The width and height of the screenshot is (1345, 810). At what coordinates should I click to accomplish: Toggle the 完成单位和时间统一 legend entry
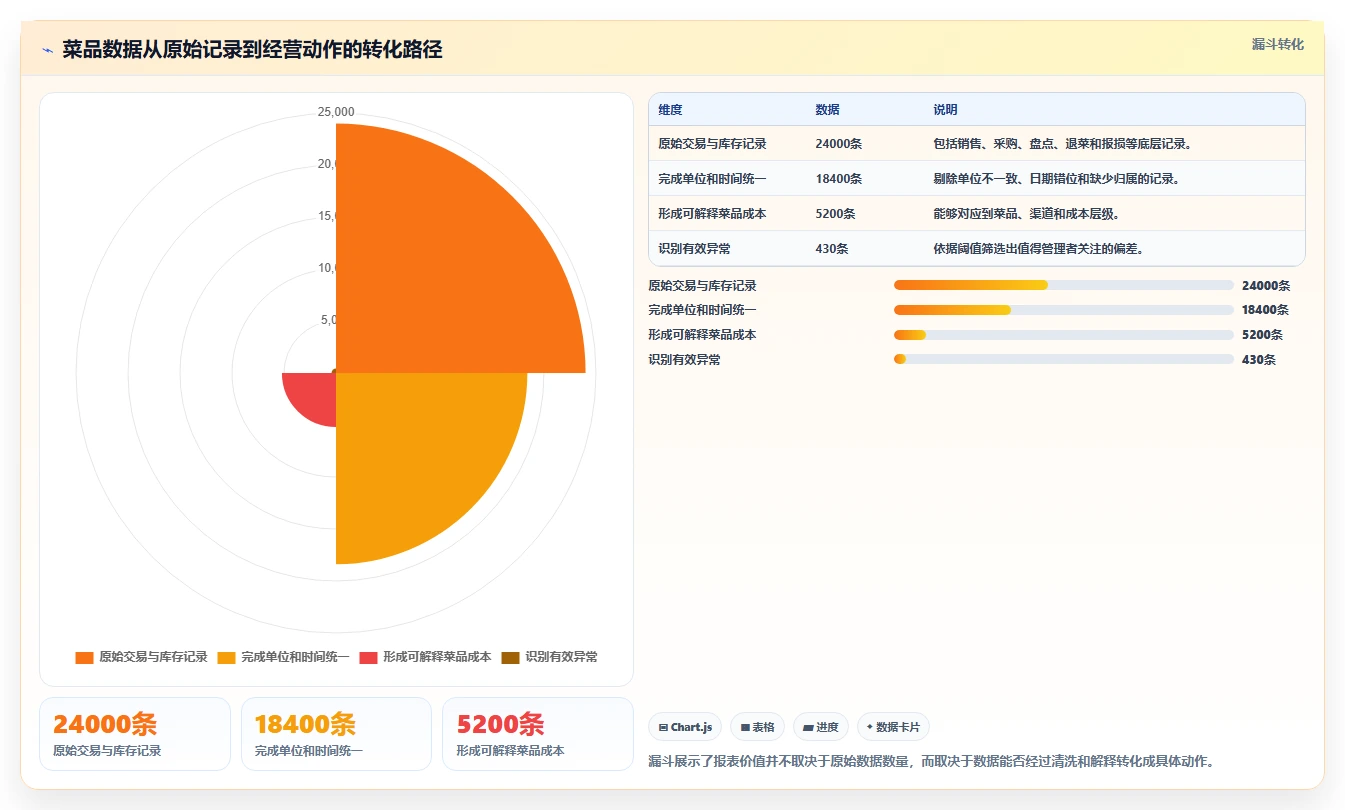tap(283, 657)
